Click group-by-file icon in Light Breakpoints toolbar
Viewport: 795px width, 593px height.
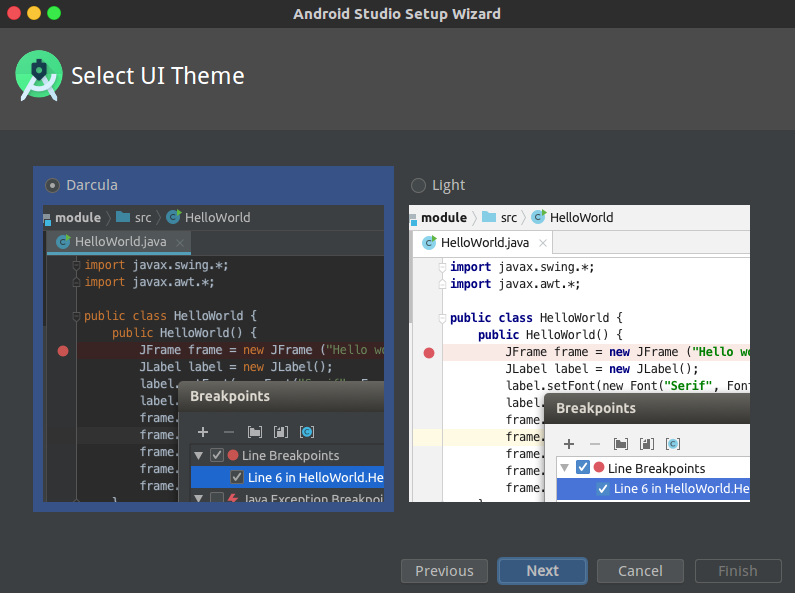coord(646,444)
